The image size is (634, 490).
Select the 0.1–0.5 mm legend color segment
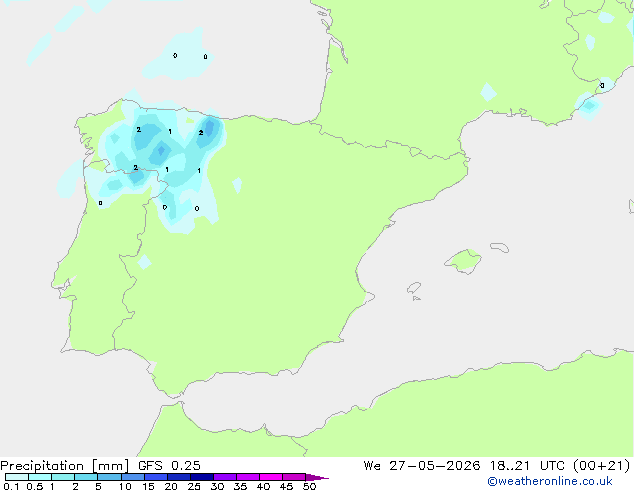tap(17, 477)
